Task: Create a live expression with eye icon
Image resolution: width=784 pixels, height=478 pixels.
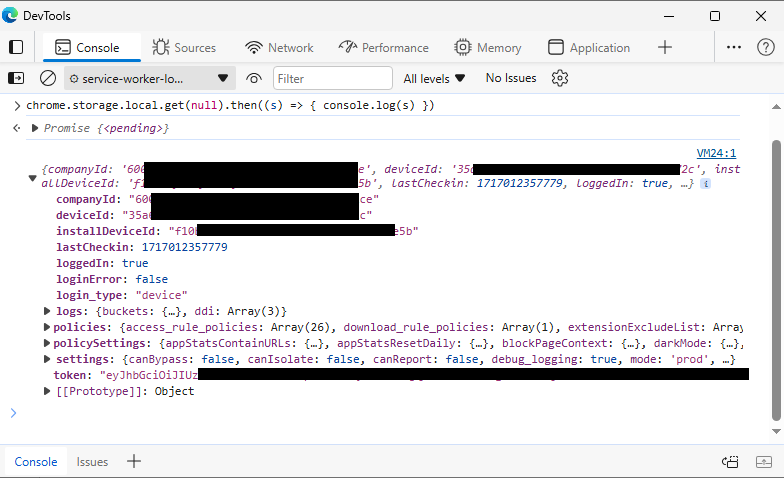Action: coord(254,78)
